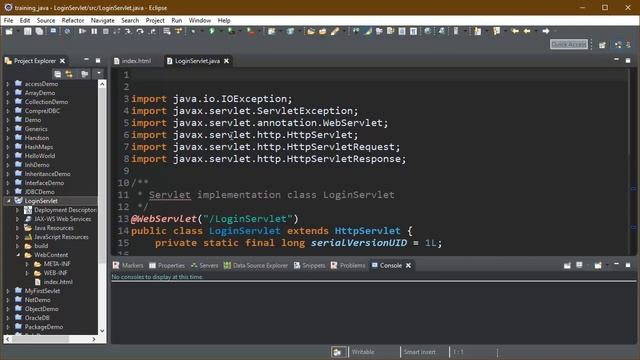640x360 pixels.
Task: Minimize the Project Explorer panel
Action: (86, 60)
